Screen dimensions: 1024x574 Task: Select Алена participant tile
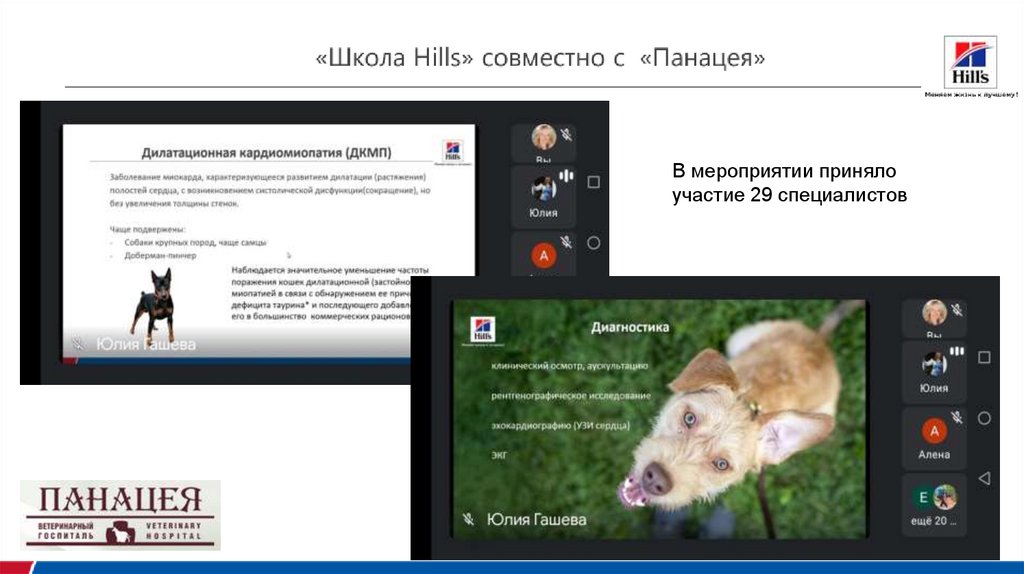pos(934,438)
